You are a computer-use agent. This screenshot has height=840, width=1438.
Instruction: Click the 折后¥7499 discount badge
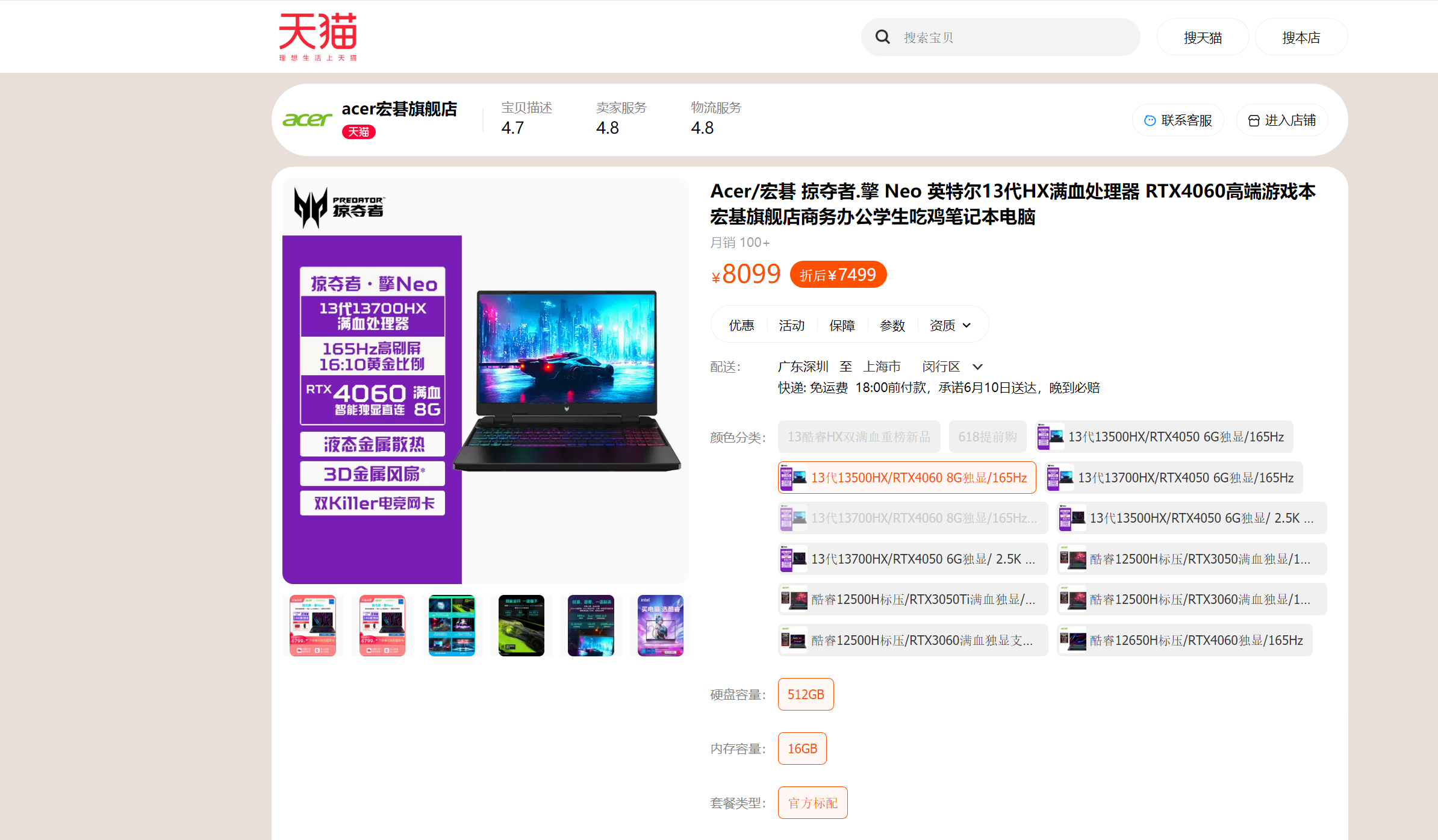point(838,275)
